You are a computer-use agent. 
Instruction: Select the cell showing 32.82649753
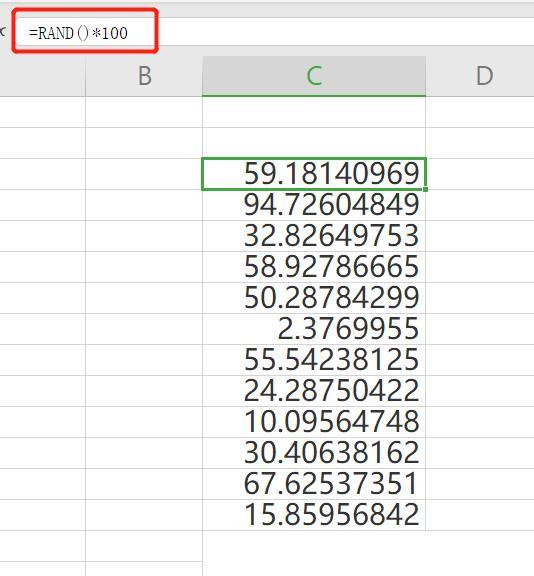pos(314,236)
